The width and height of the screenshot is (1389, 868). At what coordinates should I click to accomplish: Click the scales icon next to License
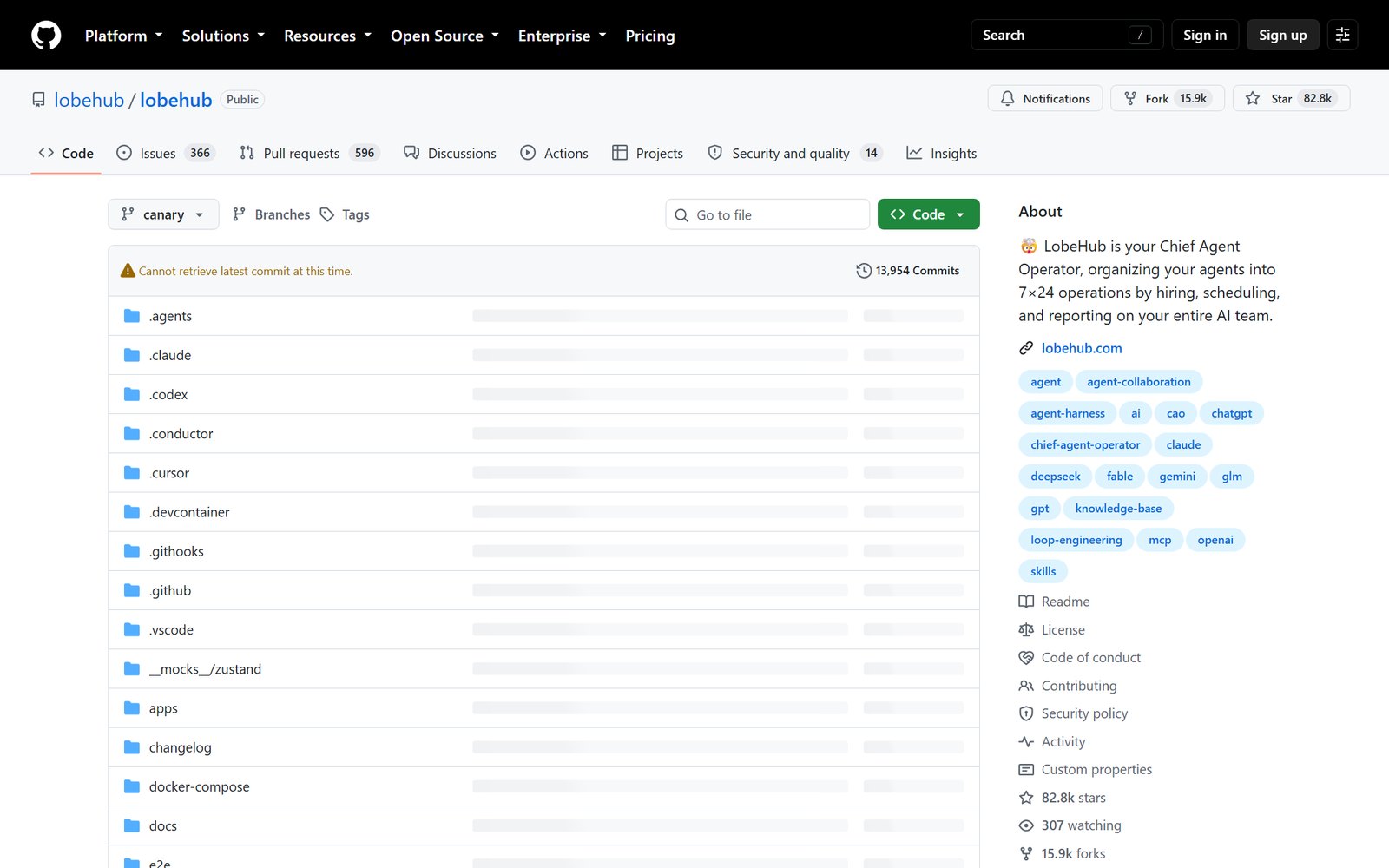(x=1026, y=630)
